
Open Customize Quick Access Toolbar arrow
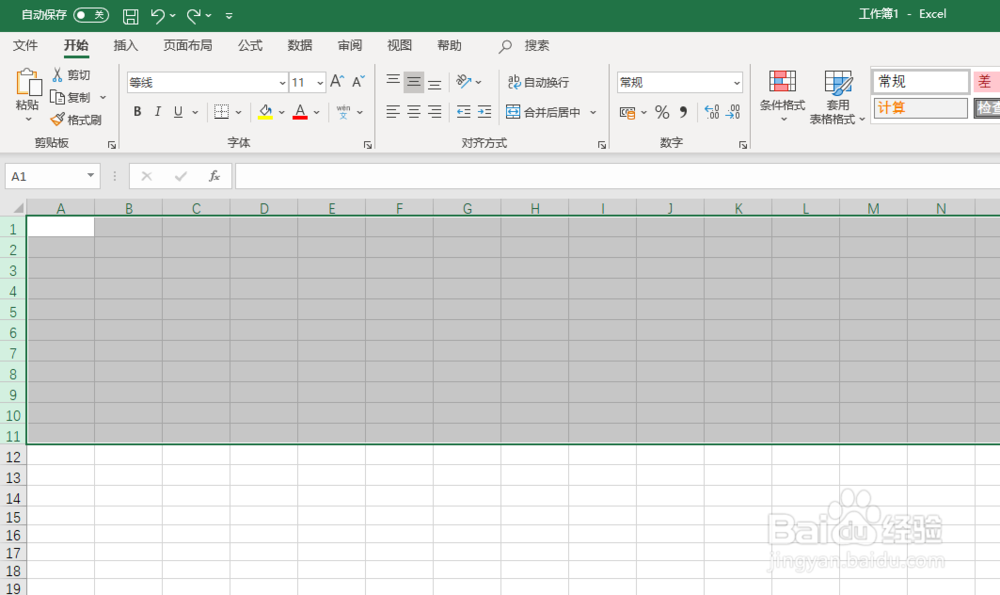click(x=229, y=16)
